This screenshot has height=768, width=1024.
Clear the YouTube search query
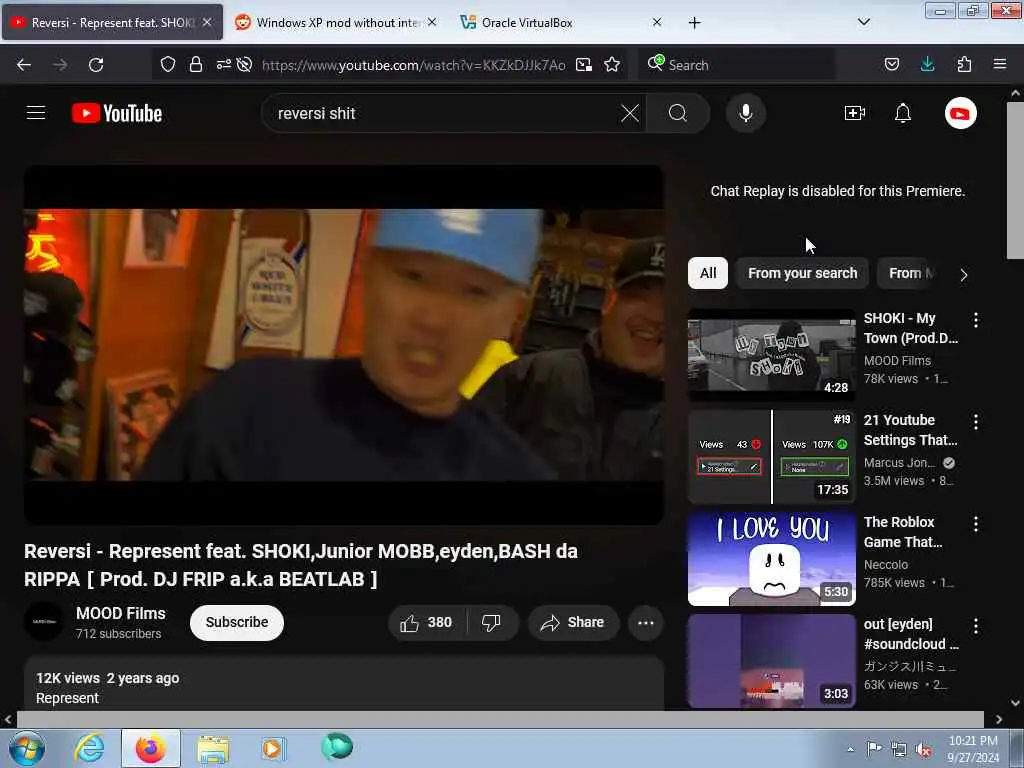pyautogui.click(x=630, y=113)
